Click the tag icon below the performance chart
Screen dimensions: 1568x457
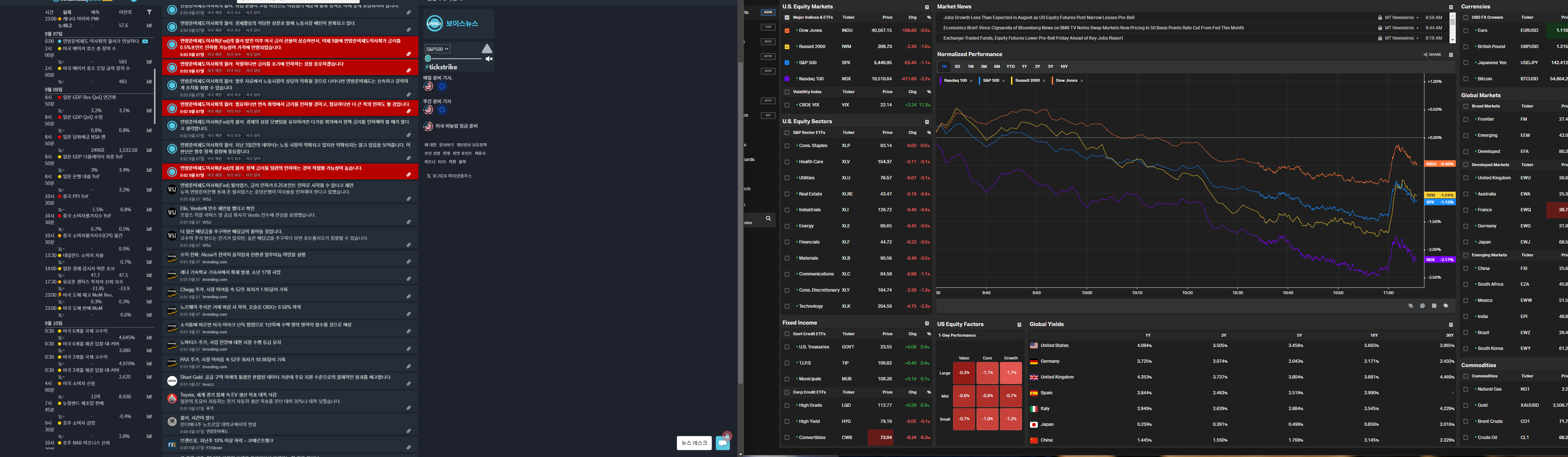1446,306
